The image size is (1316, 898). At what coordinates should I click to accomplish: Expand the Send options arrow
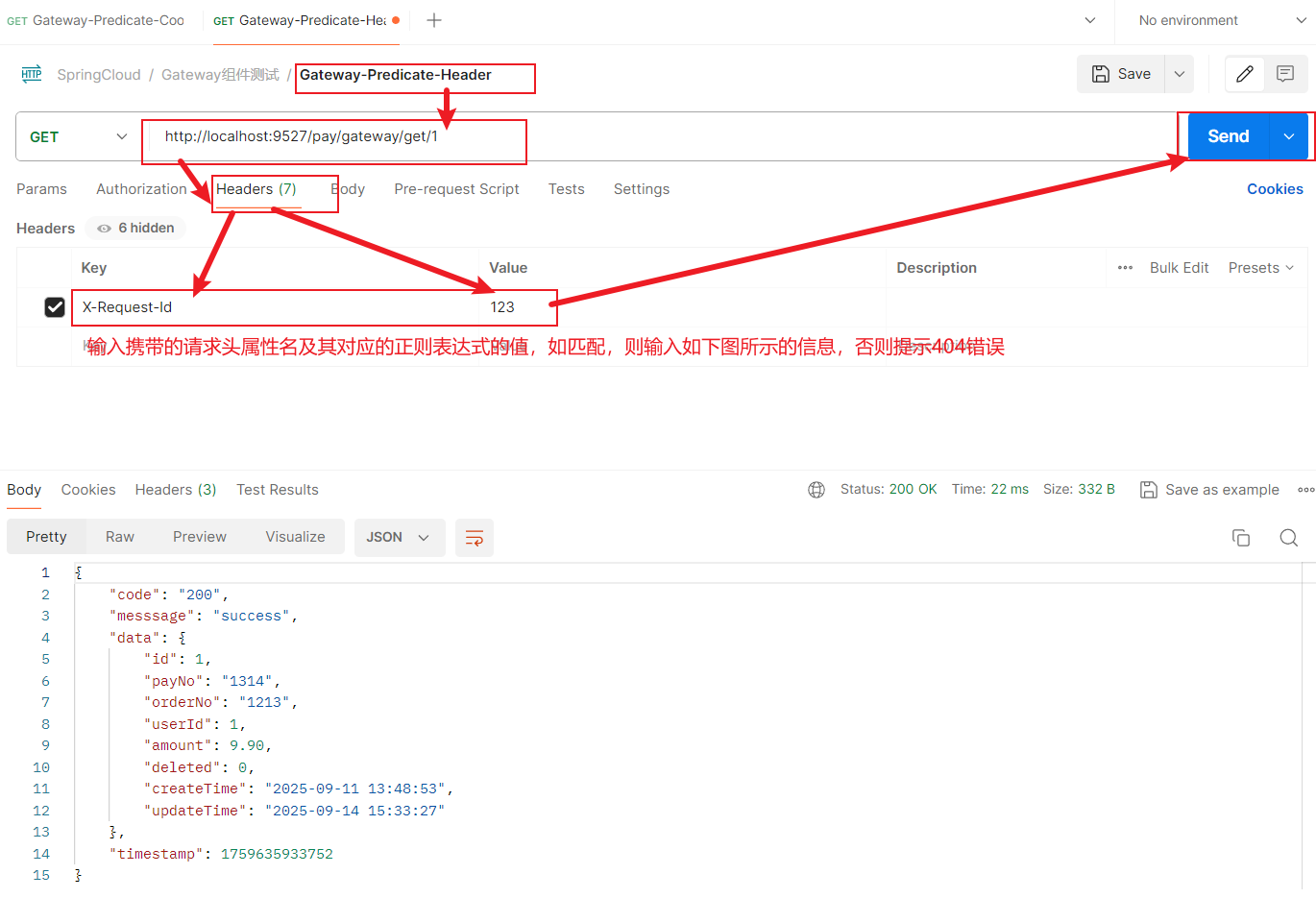coord(1289,136)
